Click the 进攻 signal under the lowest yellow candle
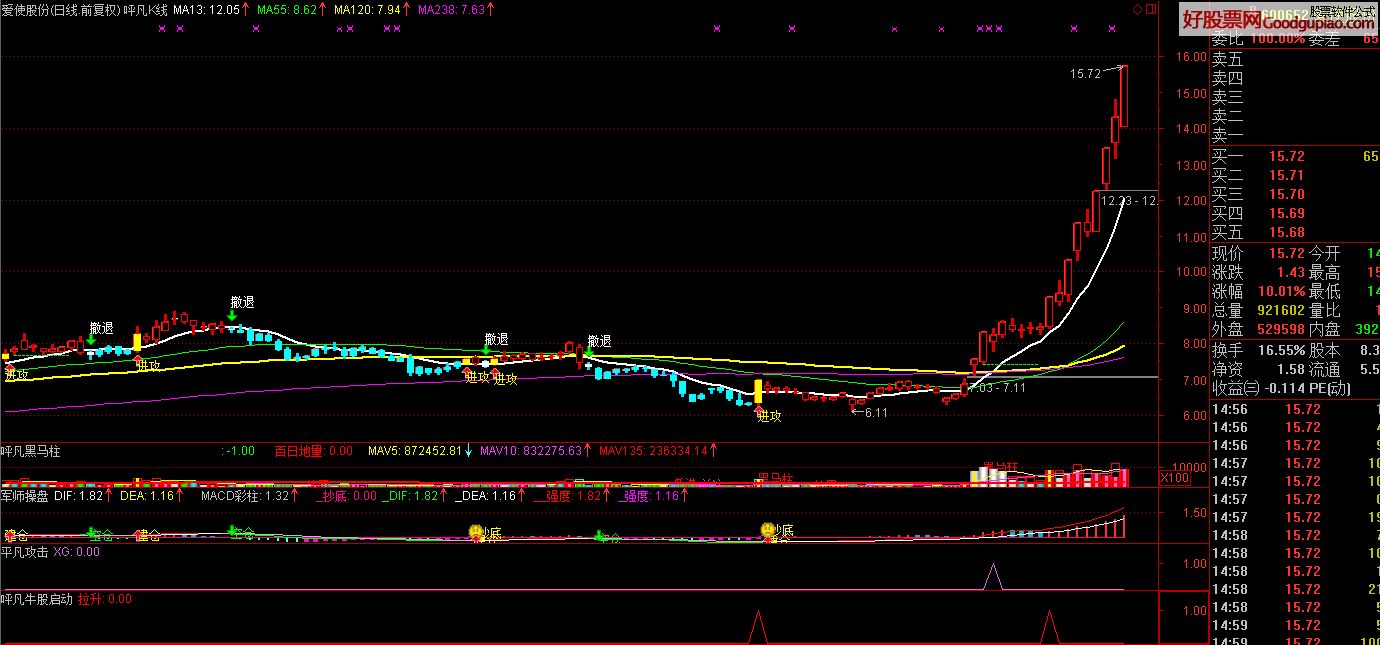 pyautogui.click(x=768, y=416)
